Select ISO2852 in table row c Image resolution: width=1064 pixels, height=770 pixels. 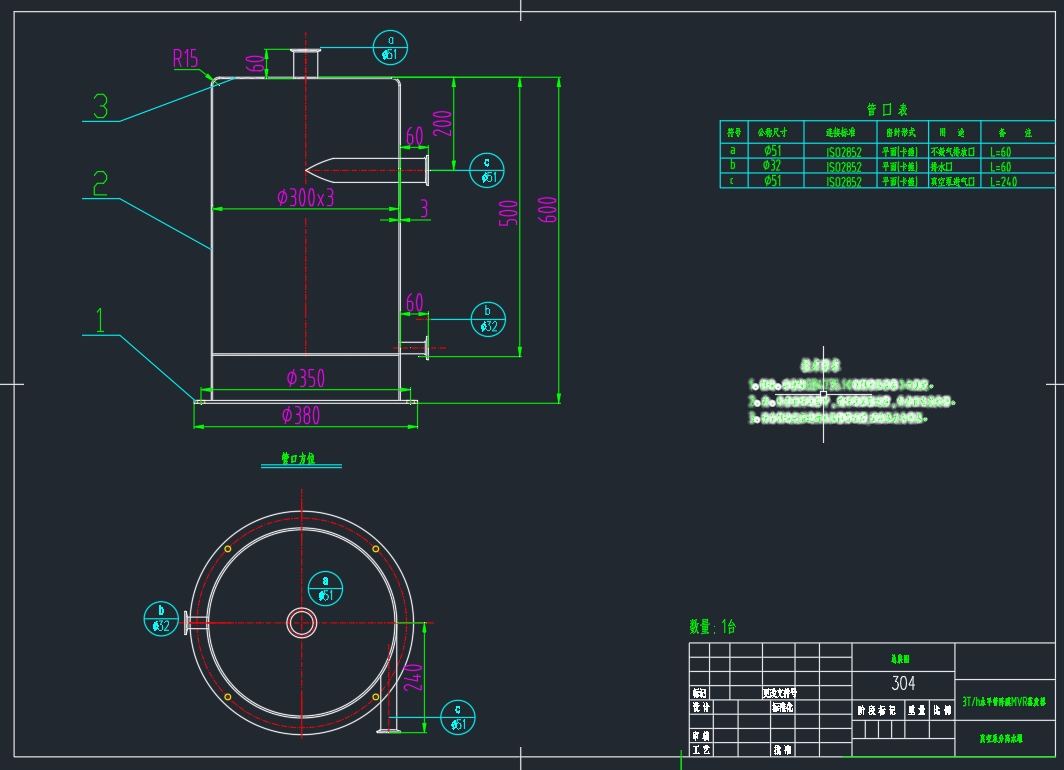pyautogui.click(x=844, y=182)
